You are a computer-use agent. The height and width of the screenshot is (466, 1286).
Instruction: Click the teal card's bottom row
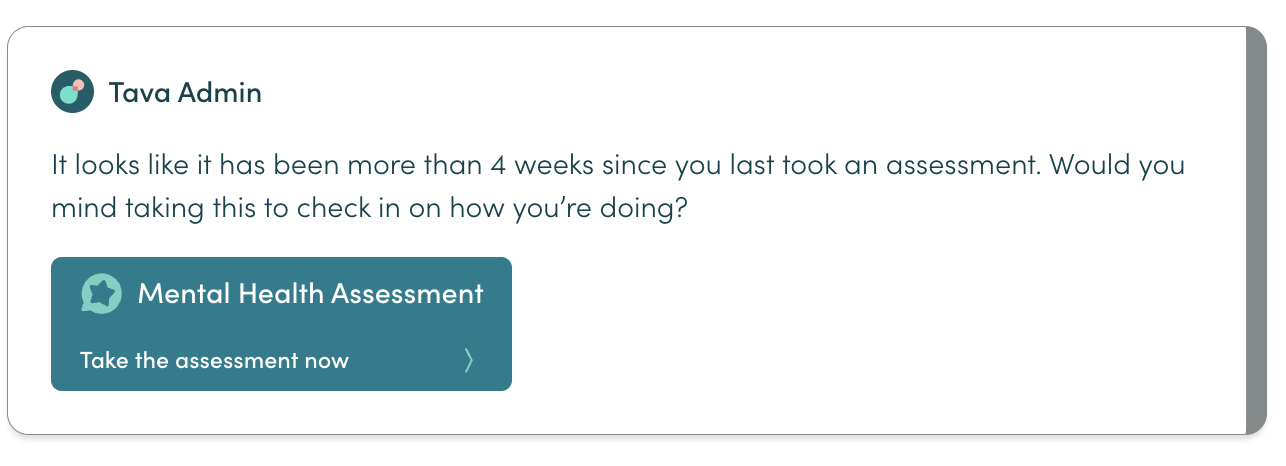(x=281, y=361)
